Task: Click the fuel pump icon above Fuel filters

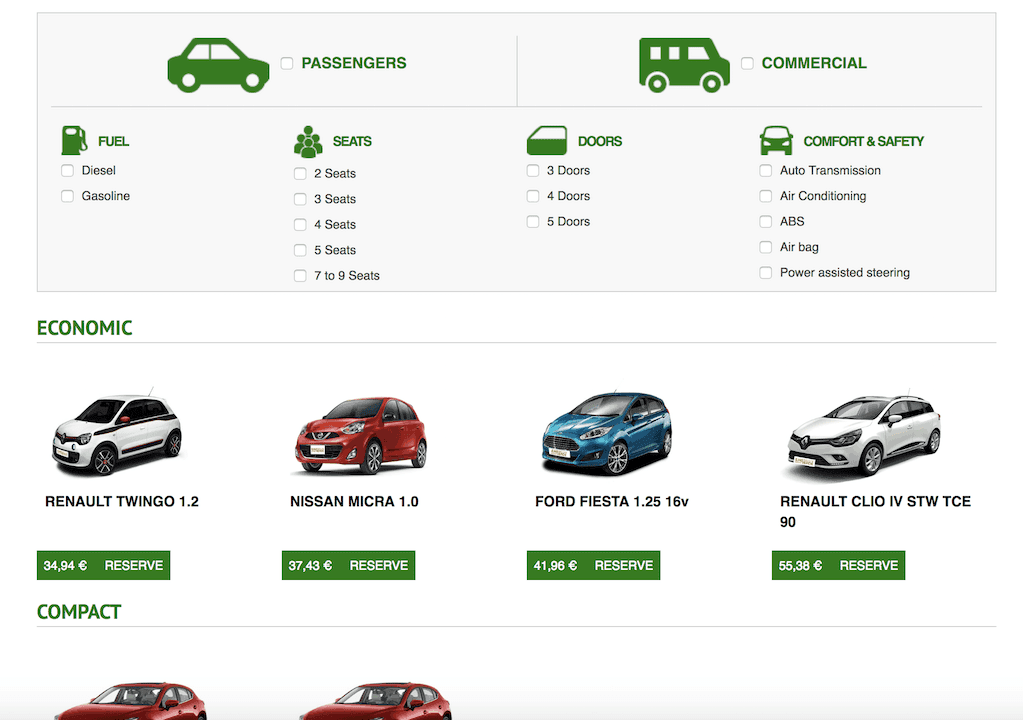Action: point(72,139)
